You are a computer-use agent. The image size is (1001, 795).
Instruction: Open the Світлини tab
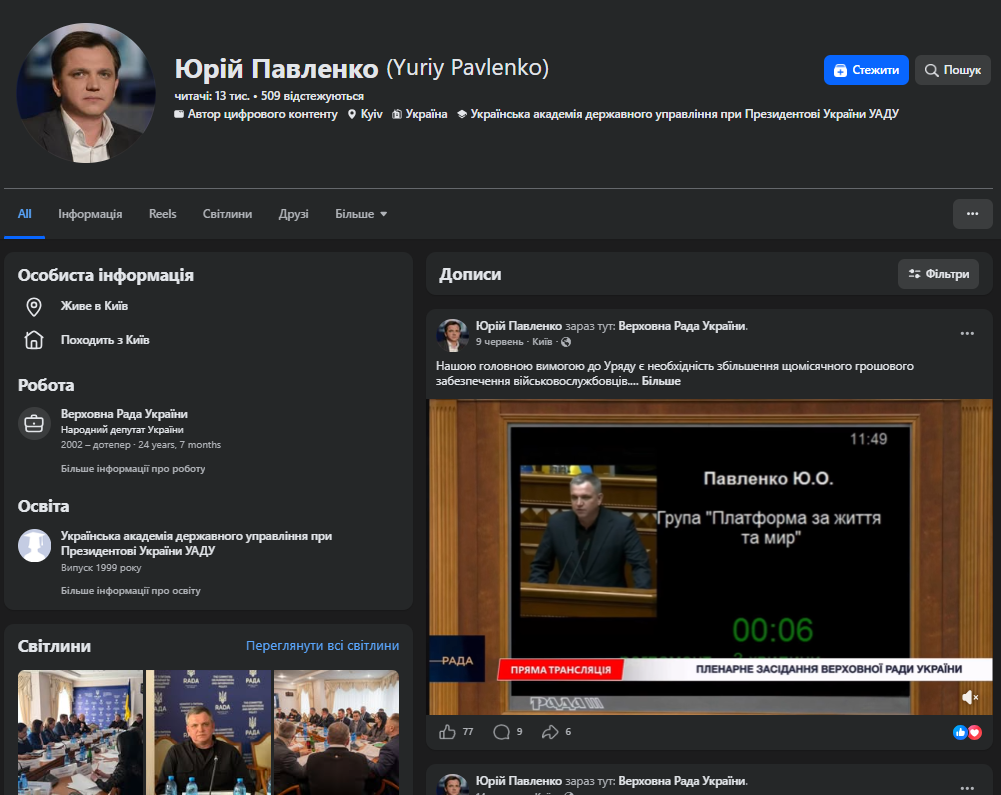tap(227, 214)
